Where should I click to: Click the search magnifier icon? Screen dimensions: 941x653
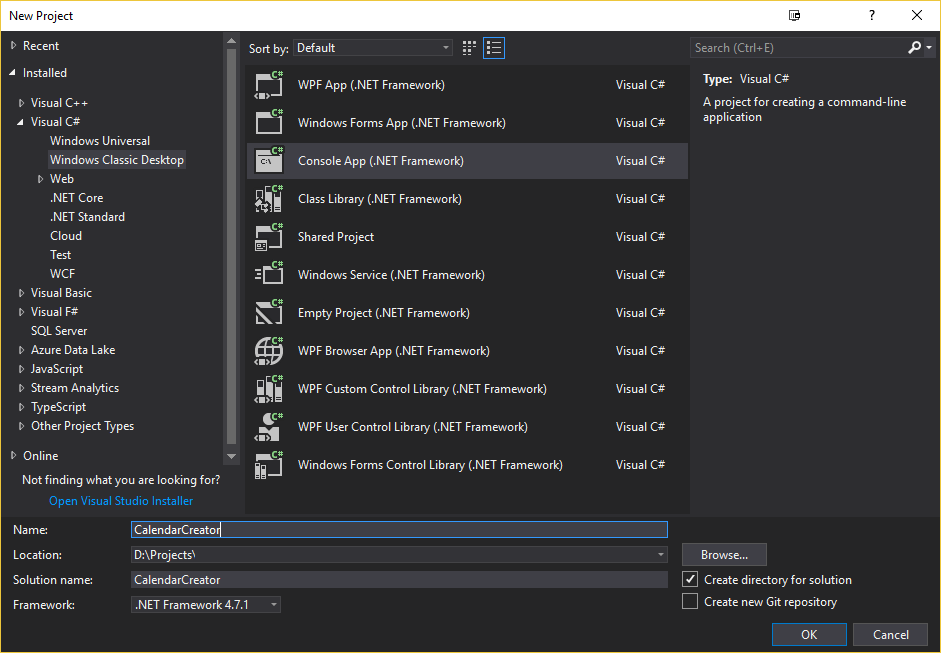coord(915,48)
